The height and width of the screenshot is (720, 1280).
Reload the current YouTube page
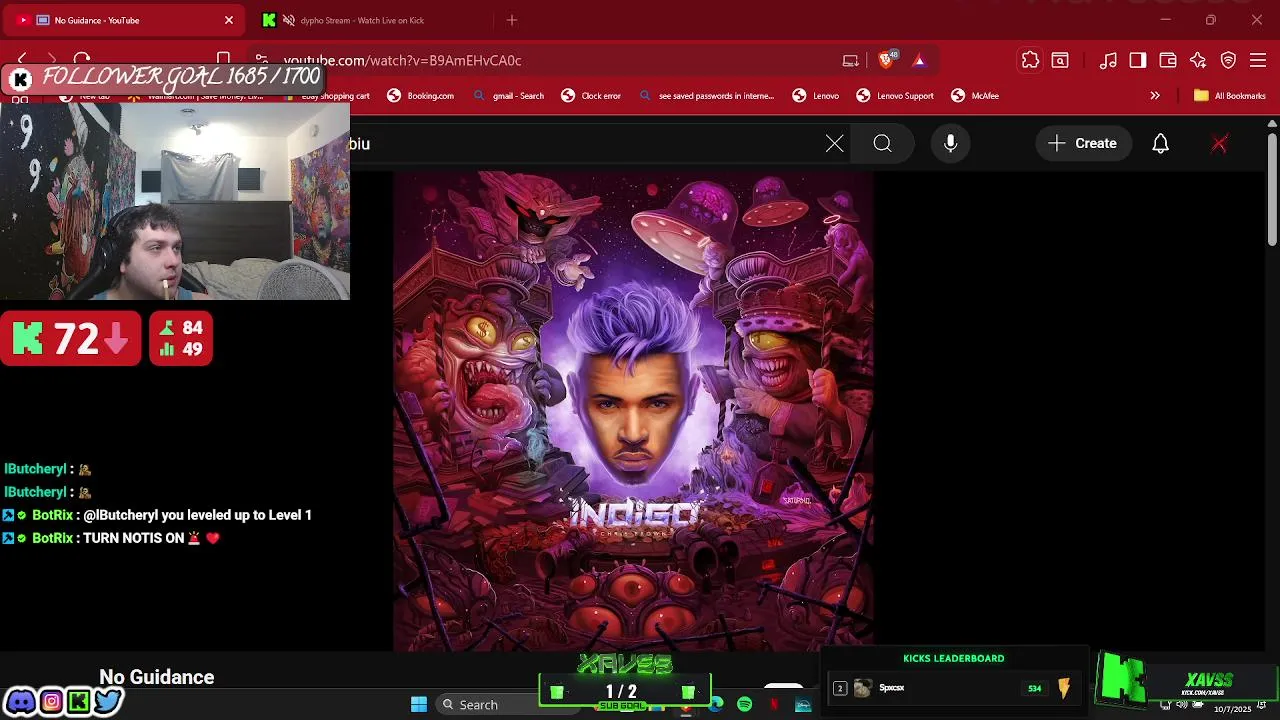(82, 60)
